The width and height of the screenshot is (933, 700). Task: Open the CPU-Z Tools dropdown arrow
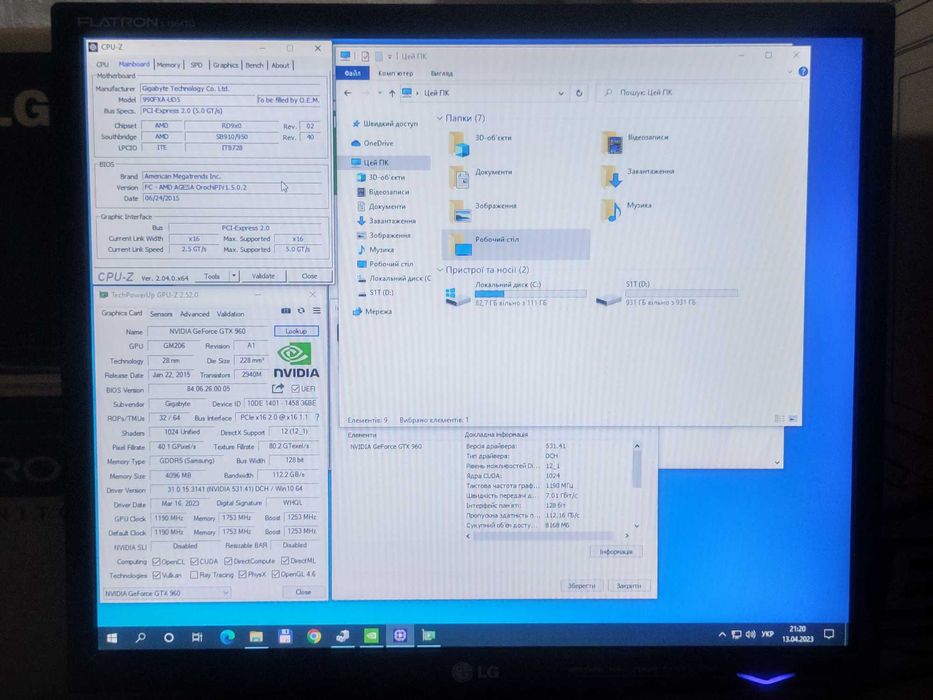(x=234, y=276)
